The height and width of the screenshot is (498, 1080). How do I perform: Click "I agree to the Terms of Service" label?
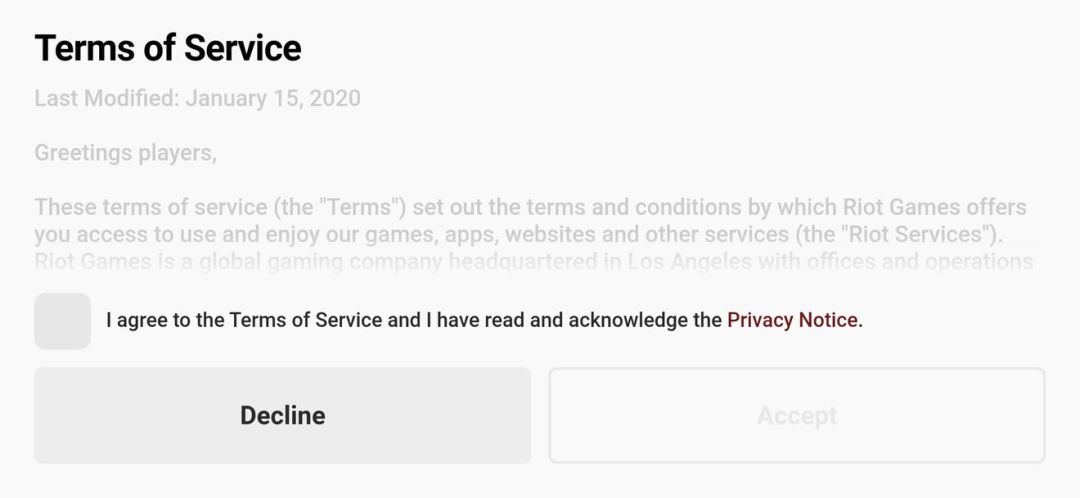[x=244, y=320]
